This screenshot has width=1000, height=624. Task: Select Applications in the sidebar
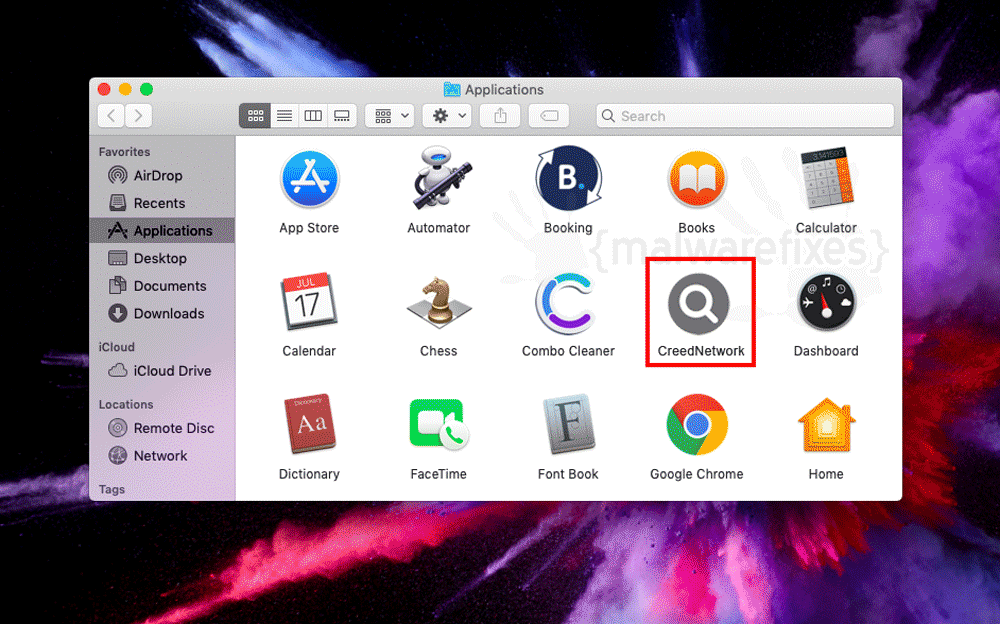pos(163,230)
